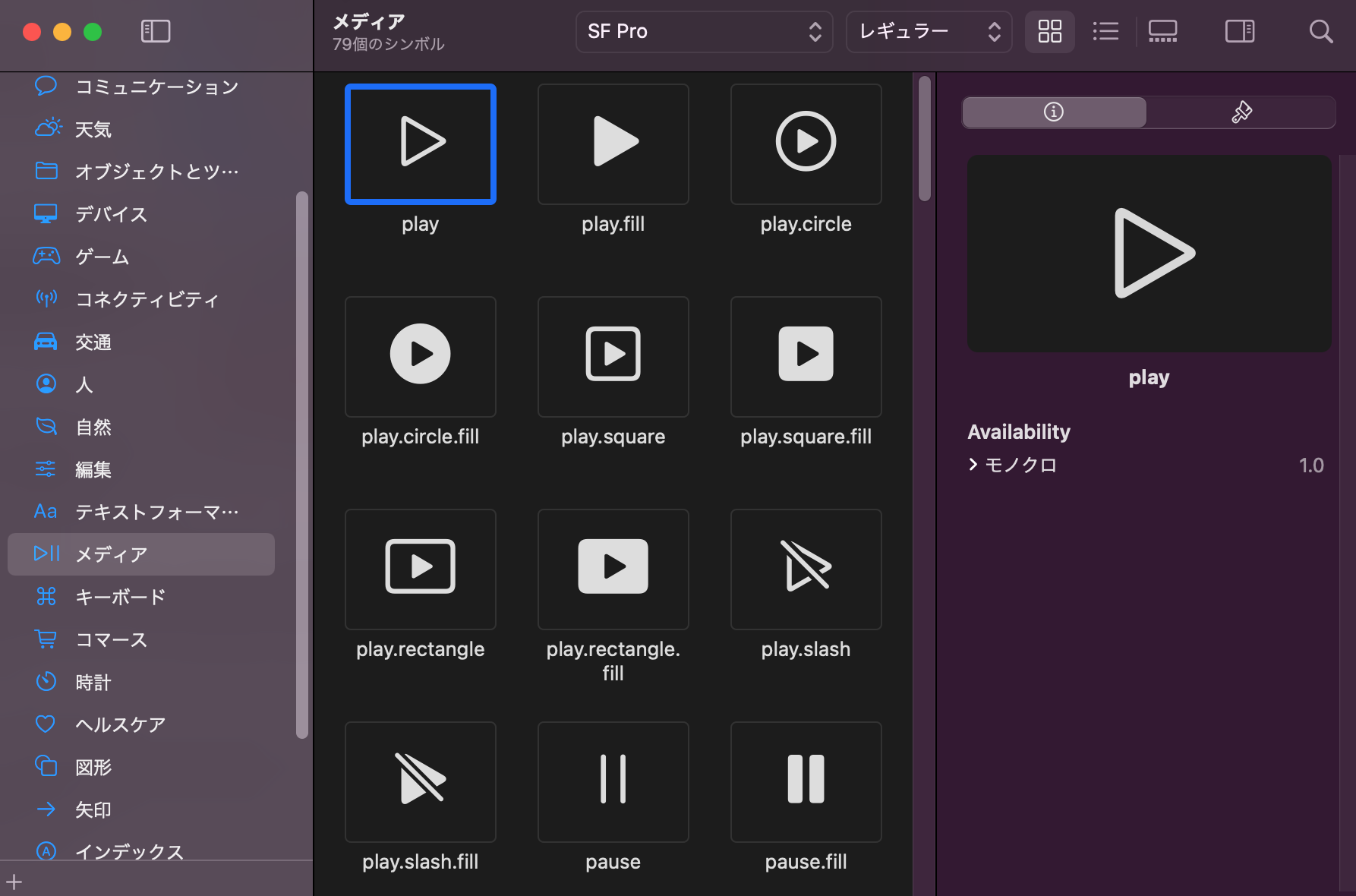Click the 79個のシンボル subtitle

point(389,44)
